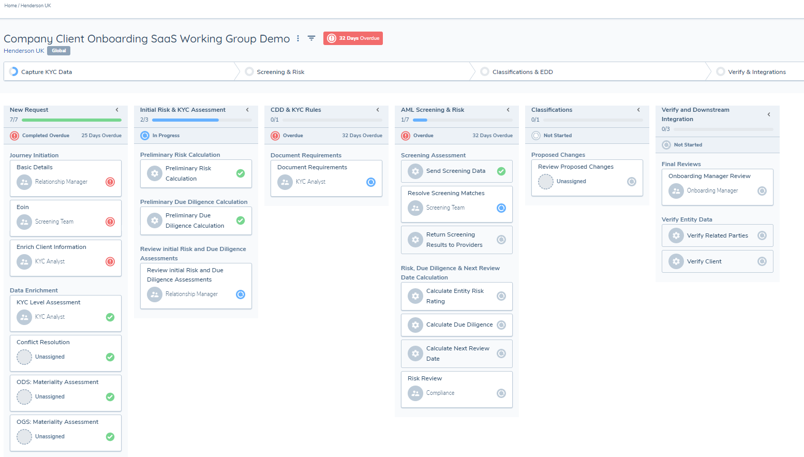Click the overdue status icon on Basic Details
This screenshot has width=804, height=457.
pyautogui.click(x=110, y=182)
